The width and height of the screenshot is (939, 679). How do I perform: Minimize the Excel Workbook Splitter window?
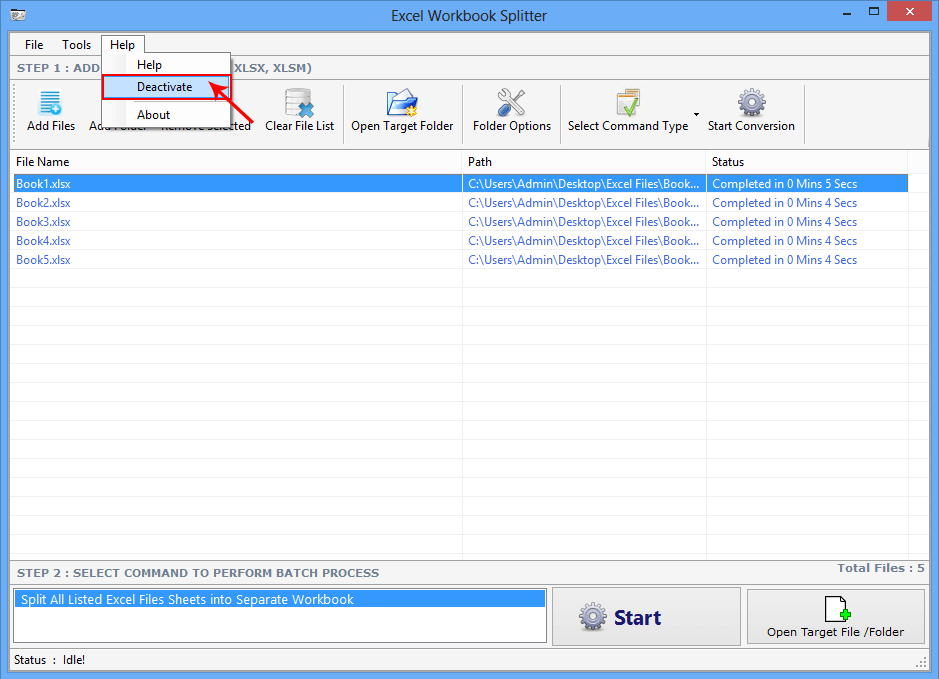tap(847, 12)
